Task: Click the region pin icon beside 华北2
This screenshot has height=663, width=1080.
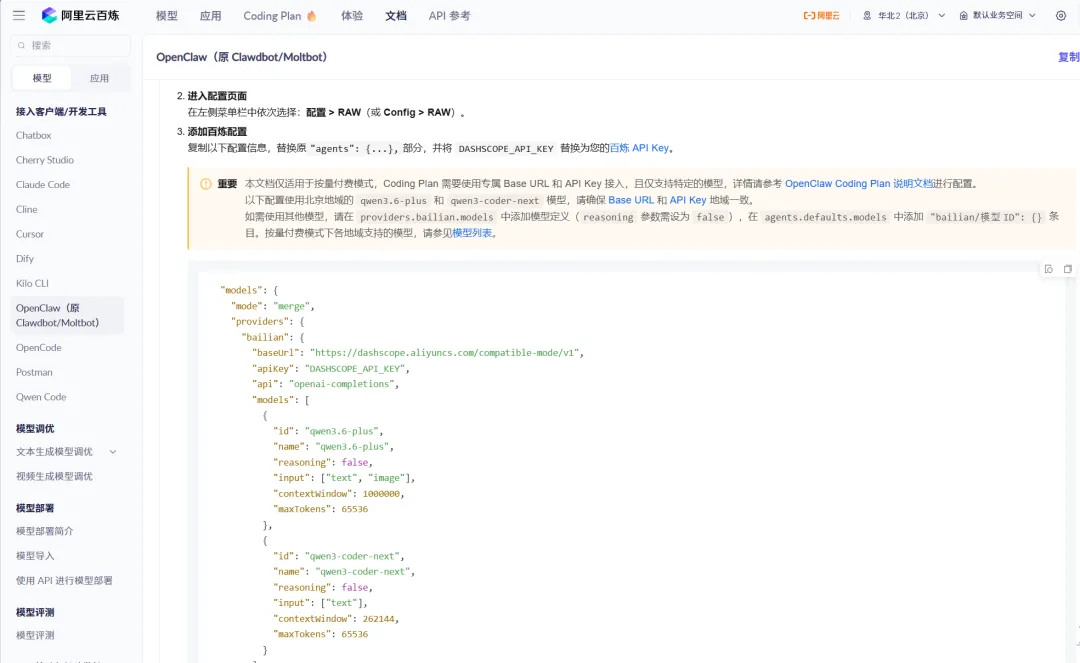Action: click(867, 15)
